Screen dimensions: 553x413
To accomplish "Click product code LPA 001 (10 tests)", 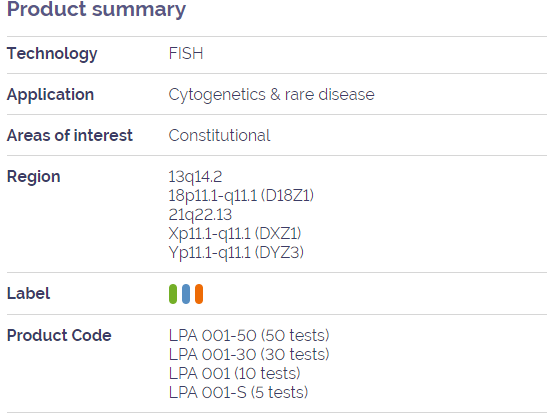I will tap(235, 373).
